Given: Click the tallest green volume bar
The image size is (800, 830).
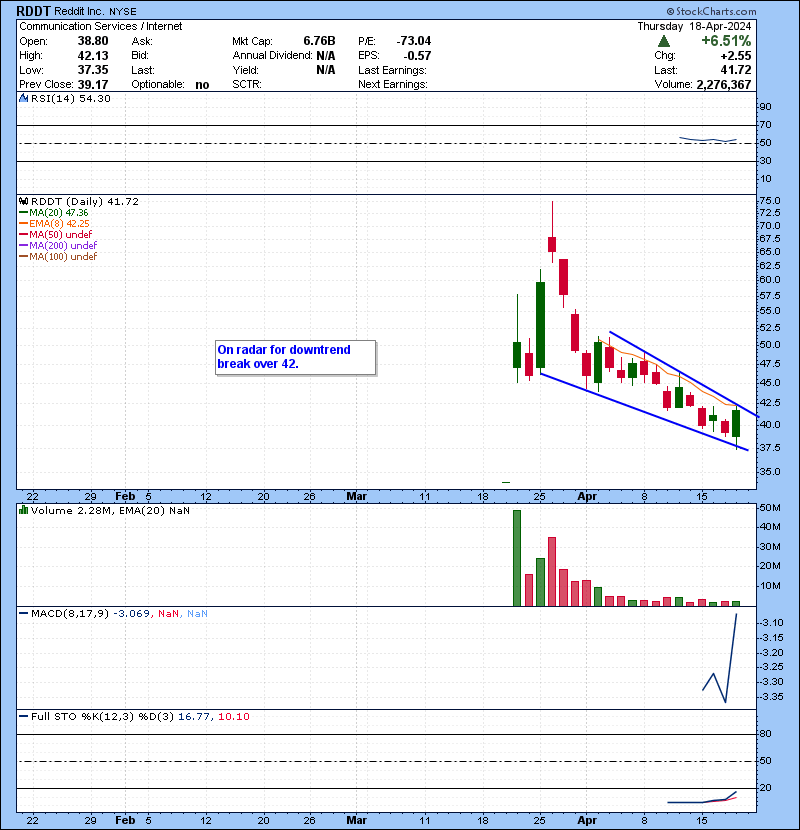Looking at the screenshot, I should pyautogui.click(x=517, y=558).
